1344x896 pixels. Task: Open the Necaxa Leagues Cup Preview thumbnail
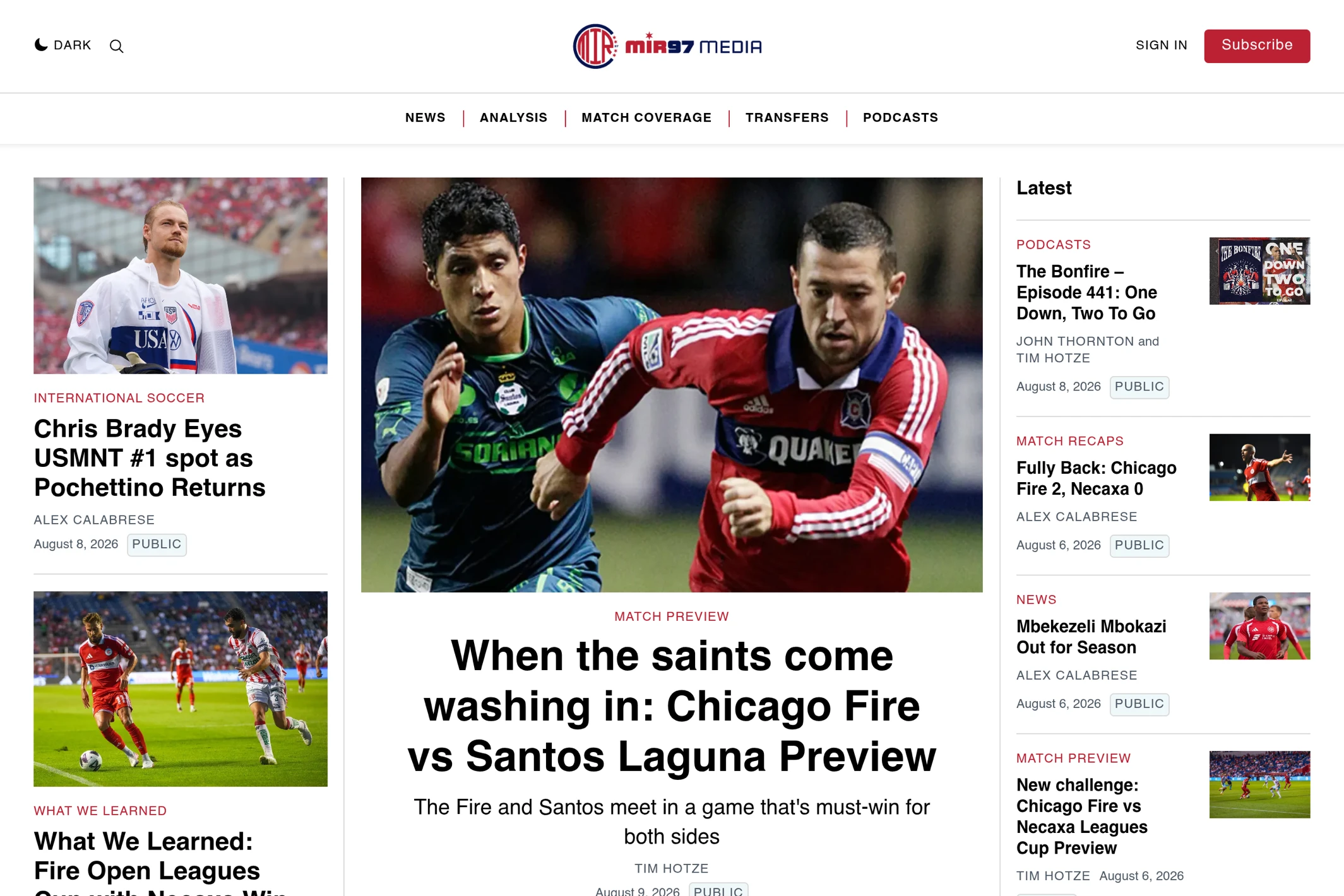1259,784
